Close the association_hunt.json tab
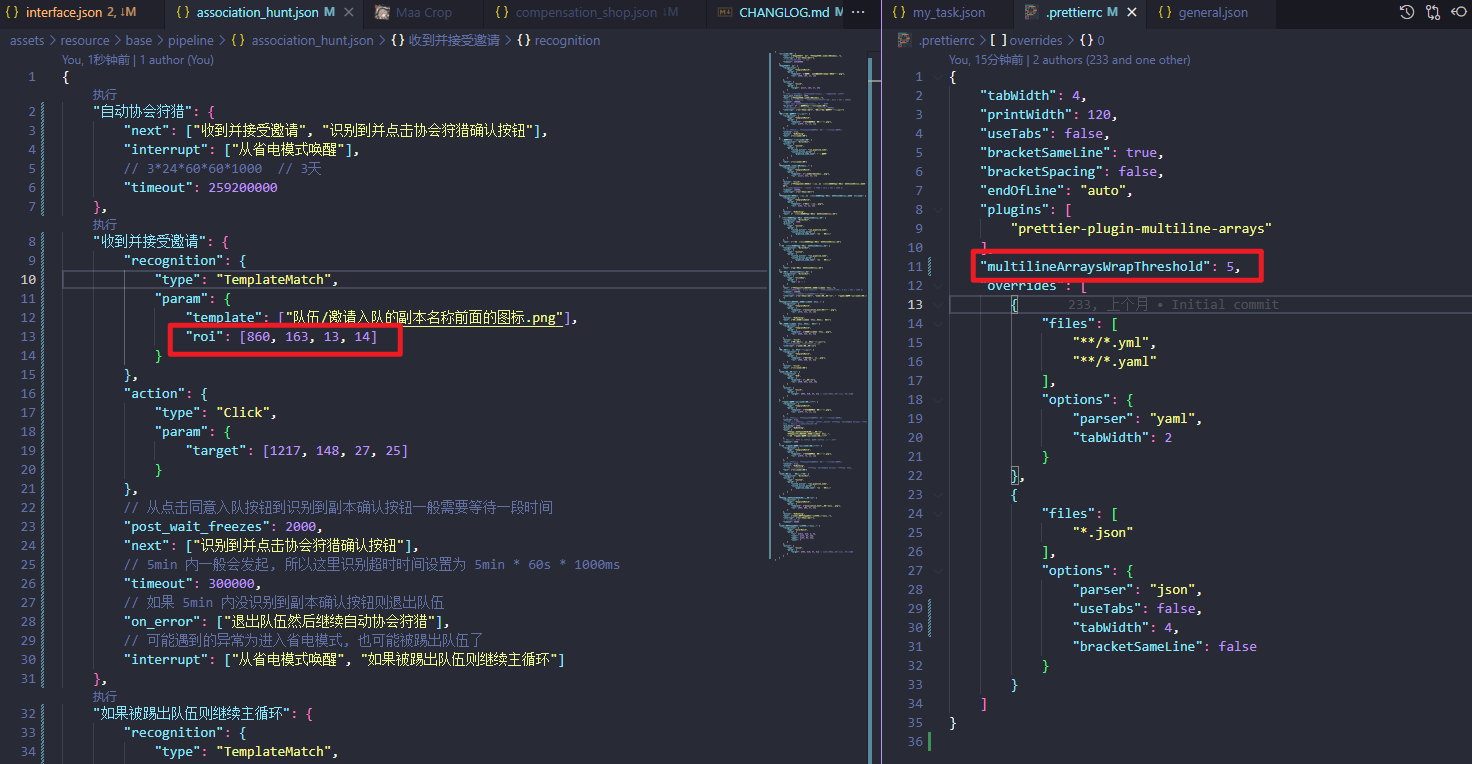 coord(348,13)
